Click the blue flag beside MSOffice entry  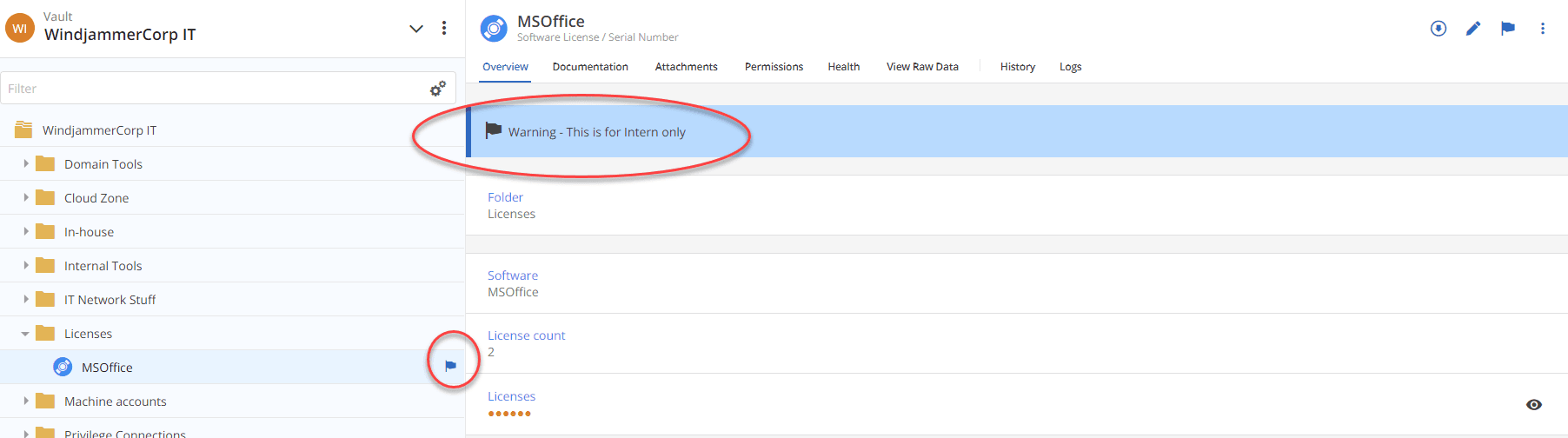coord(450,367)
